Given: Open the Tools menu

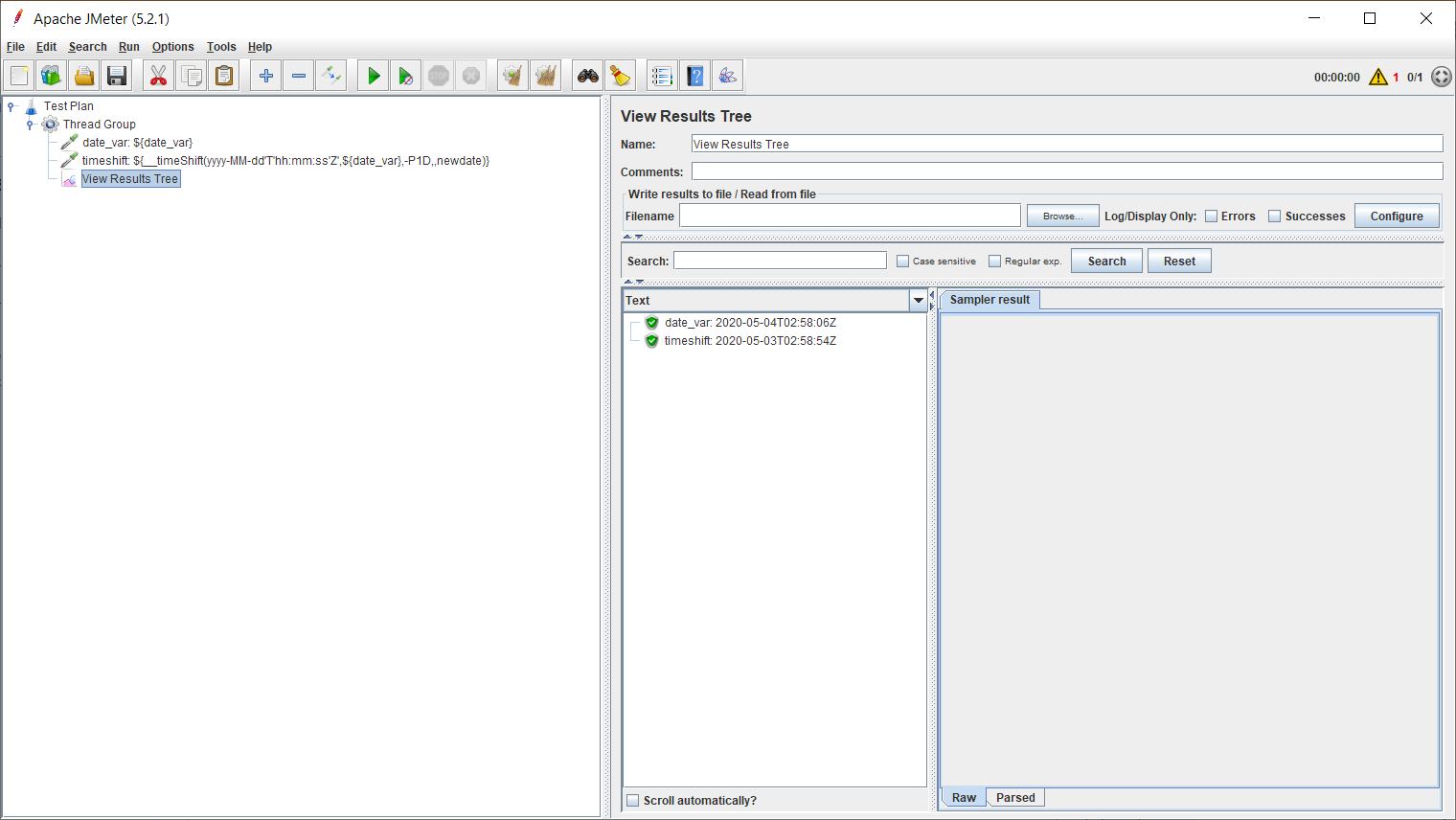Looking at the screenshot, I should [221, 47].
